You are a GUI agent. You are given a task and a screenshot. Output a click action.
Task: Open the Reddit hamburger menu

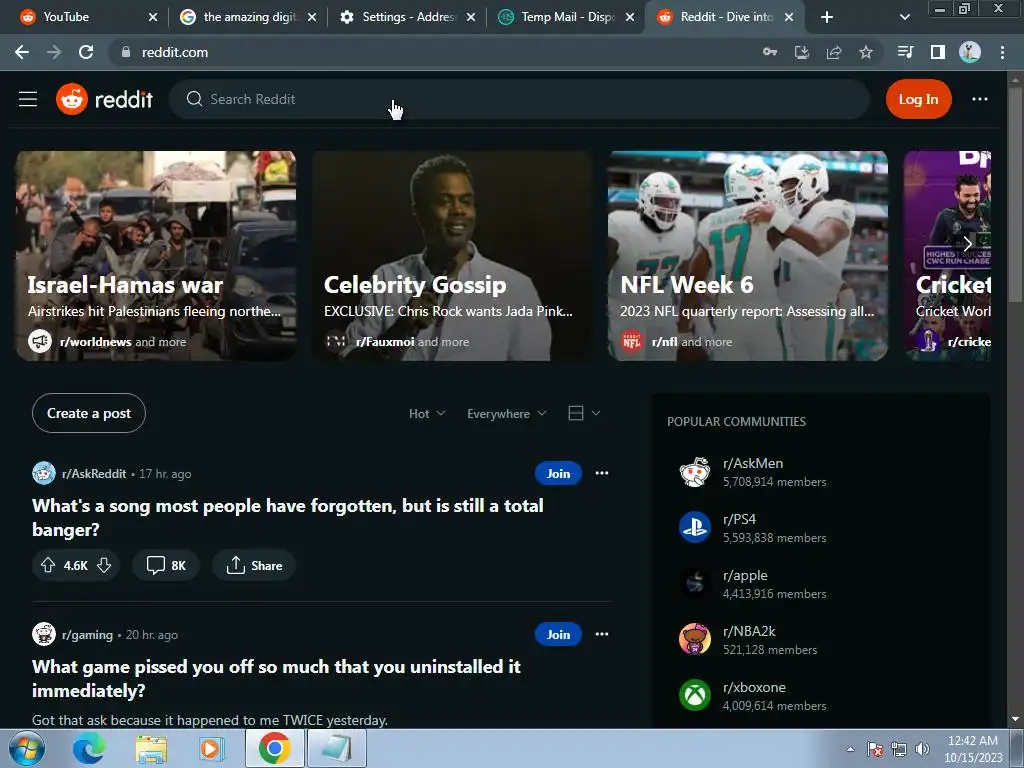click(27, 99)
